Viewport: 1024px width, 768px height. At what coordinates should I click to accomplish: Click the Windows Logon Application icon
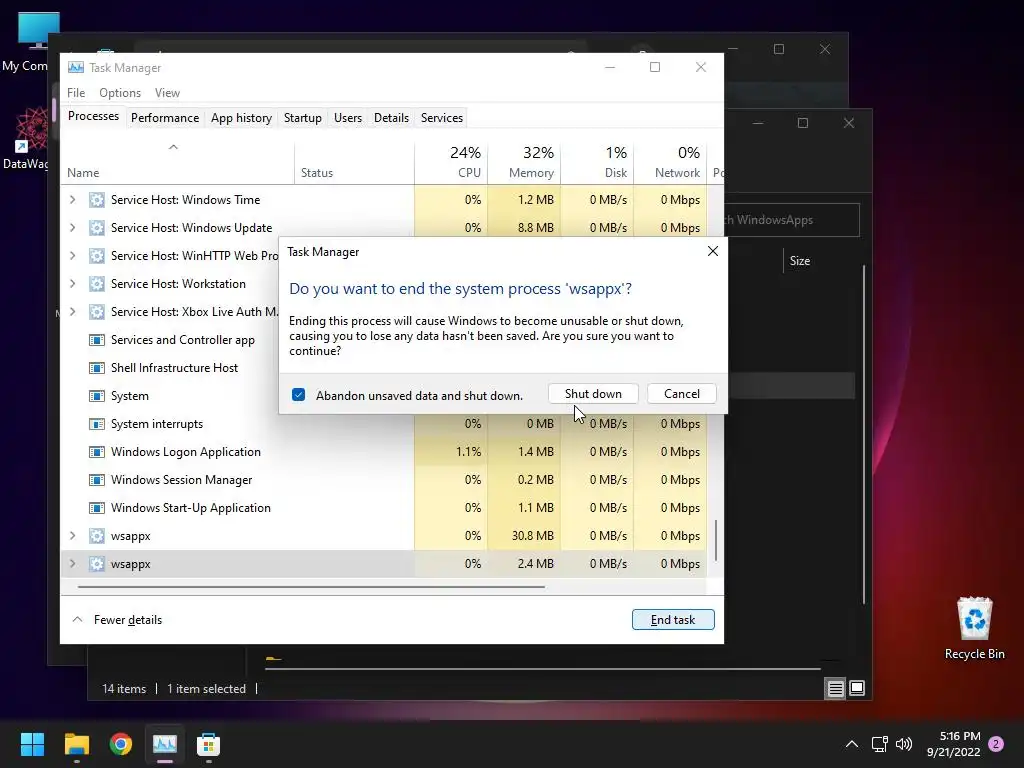tap(97, 452)
